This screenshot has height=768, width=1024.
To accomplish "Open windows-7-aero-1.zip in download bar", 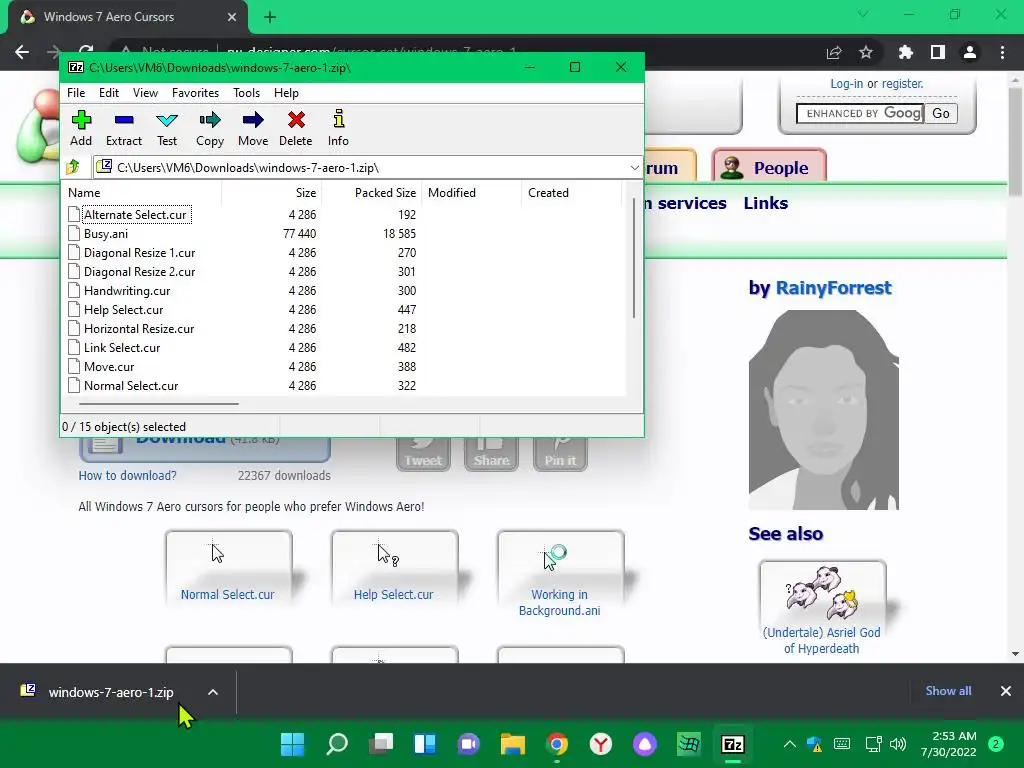I will click(x=110, y=692).
